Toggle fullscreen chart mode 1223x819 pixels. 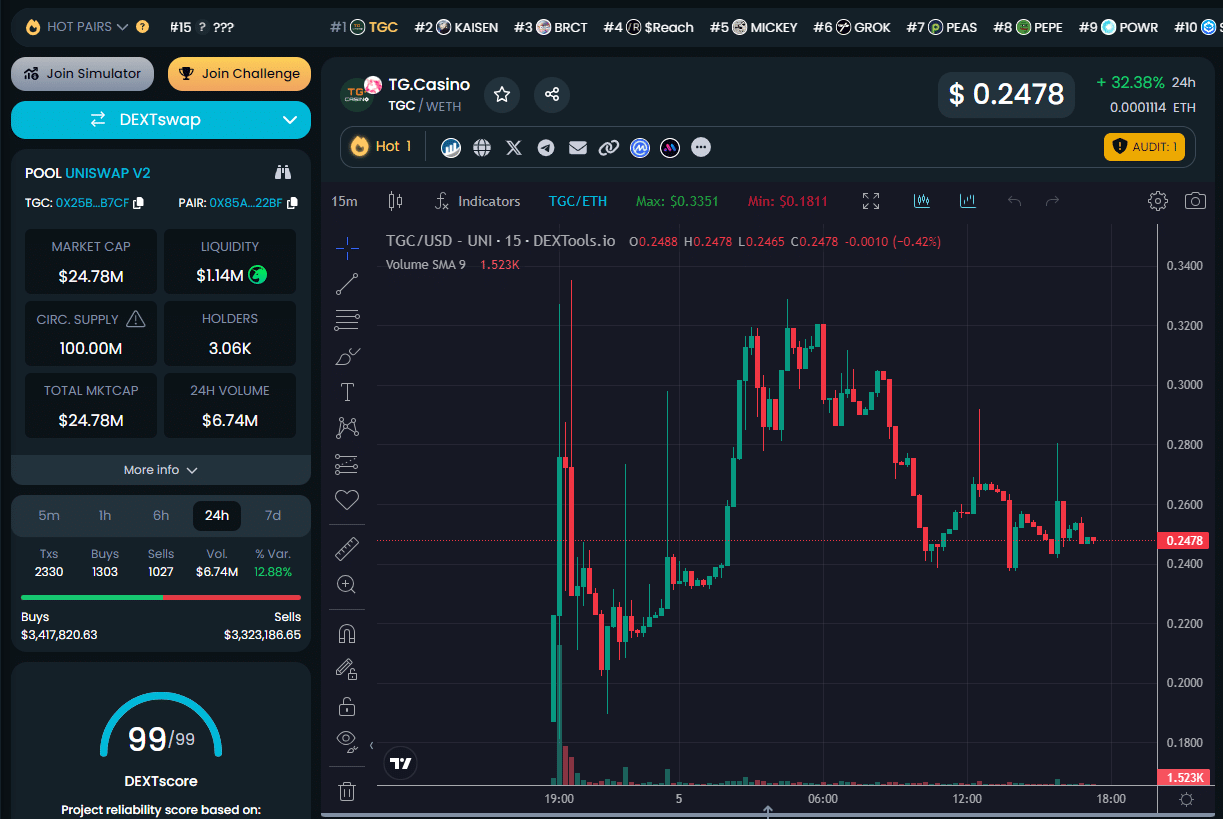tap(871, 201)
